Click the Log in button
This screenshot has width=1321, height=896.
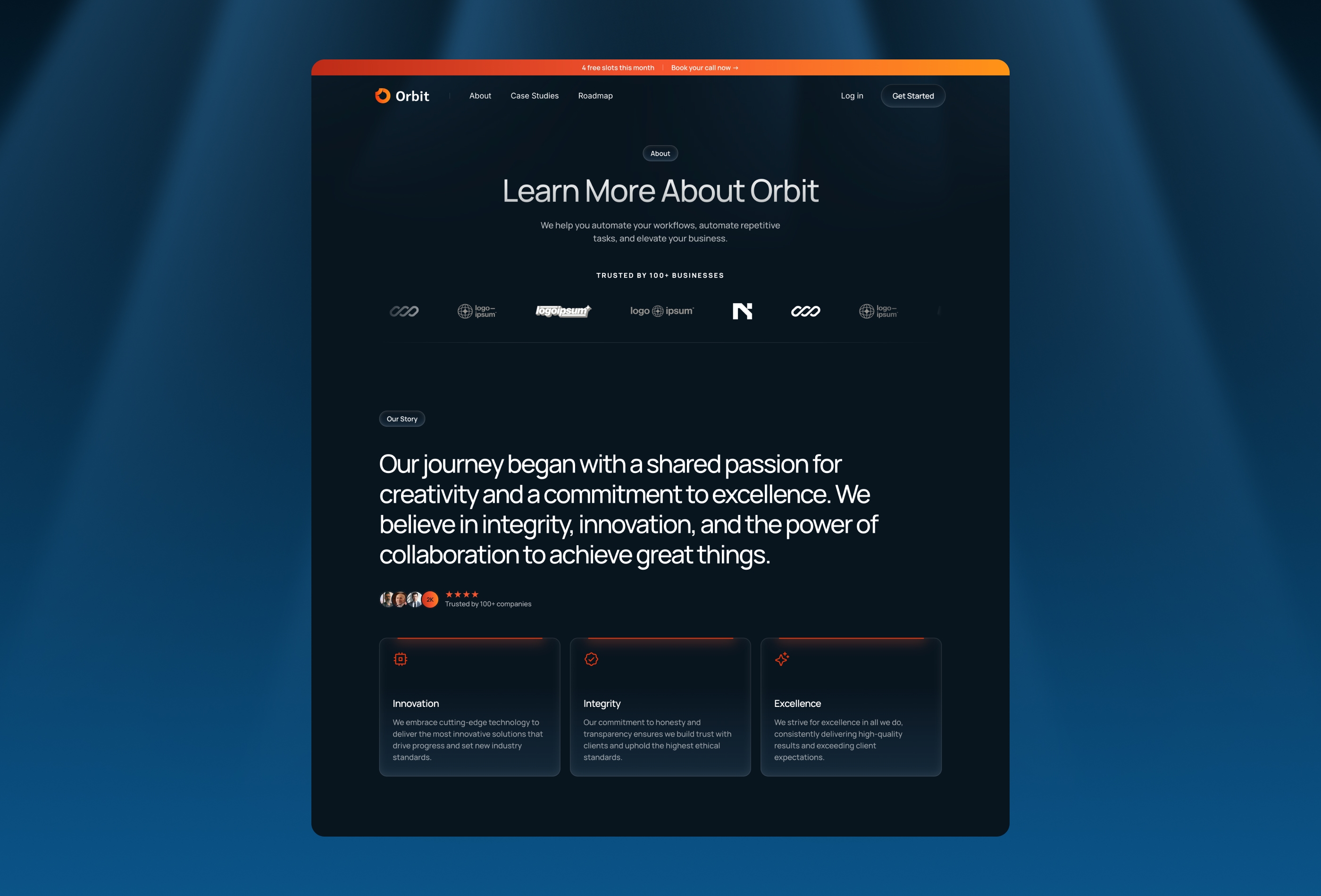click(x=852, y=95)
